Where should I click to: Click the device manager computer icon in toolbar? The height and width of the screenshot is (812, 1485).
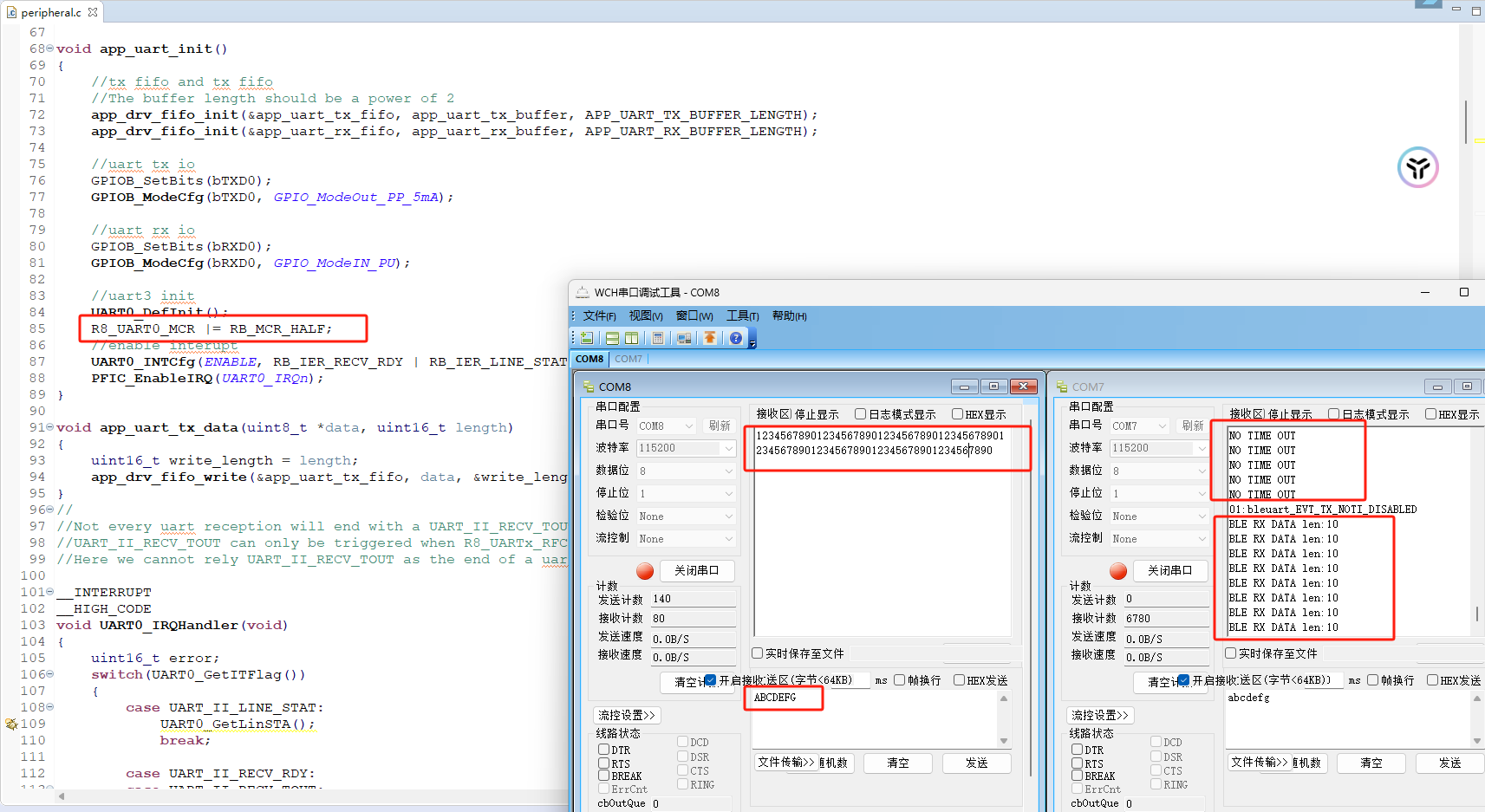684,338
